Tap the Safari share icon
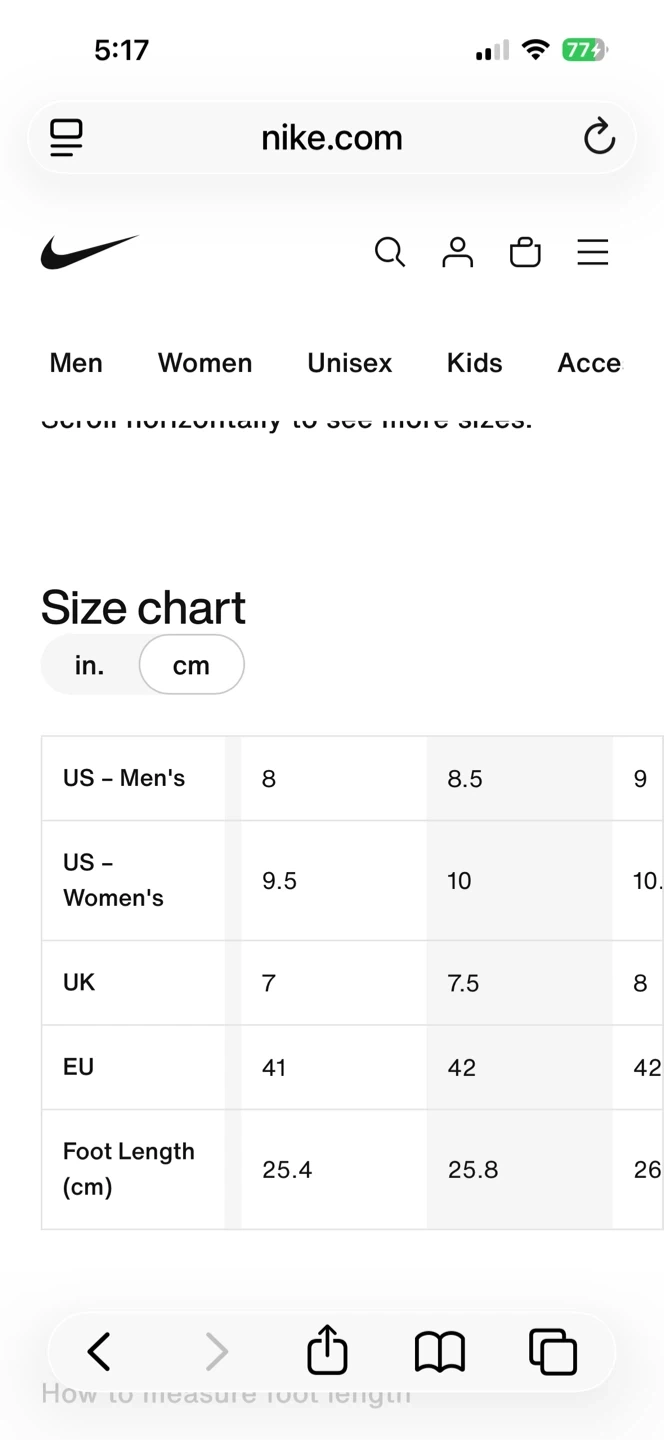The width and height of the screenshot is (664, 1440). click(327, 1351)
